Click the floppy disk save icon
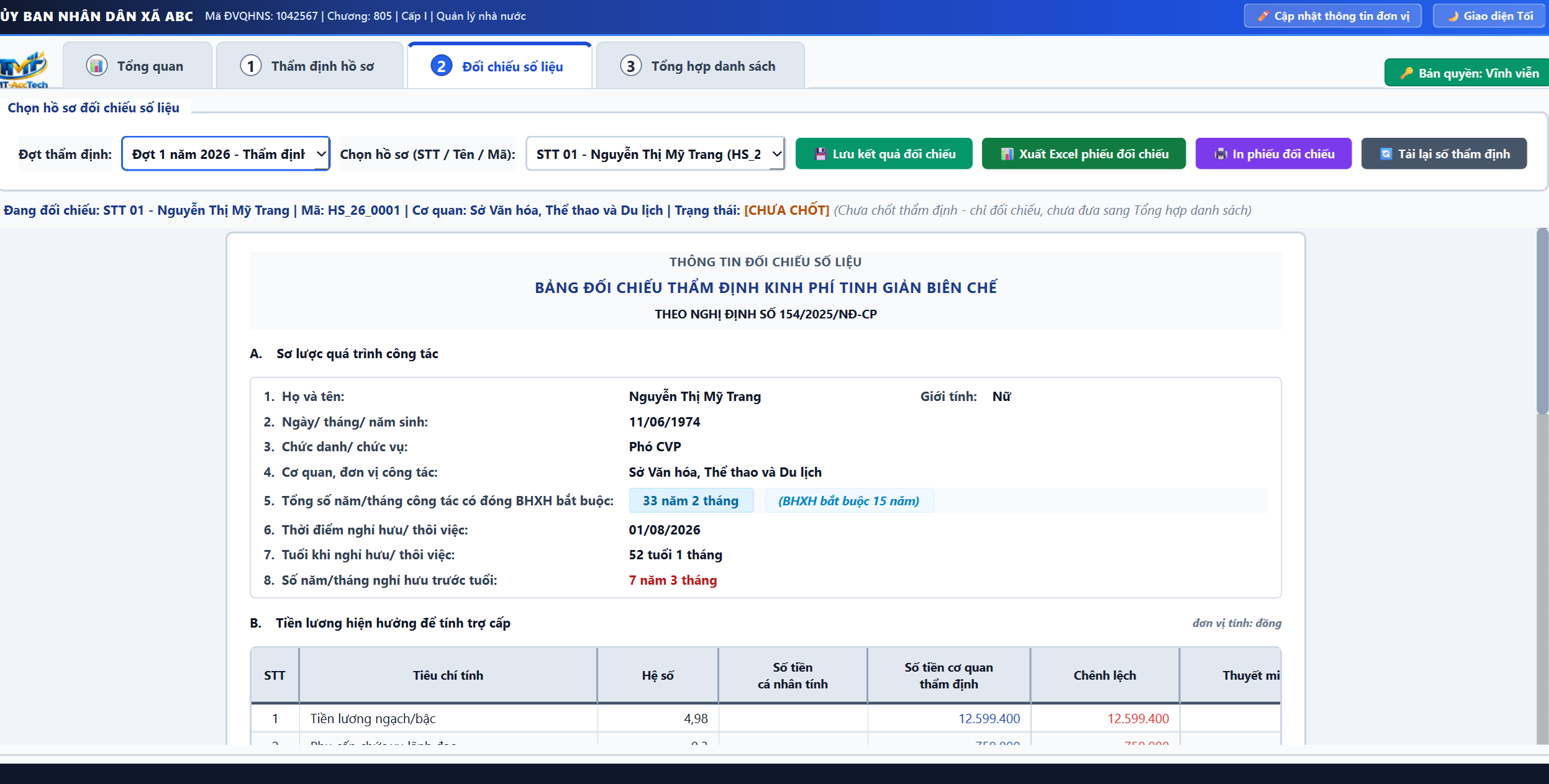 [x=821, y=154]
